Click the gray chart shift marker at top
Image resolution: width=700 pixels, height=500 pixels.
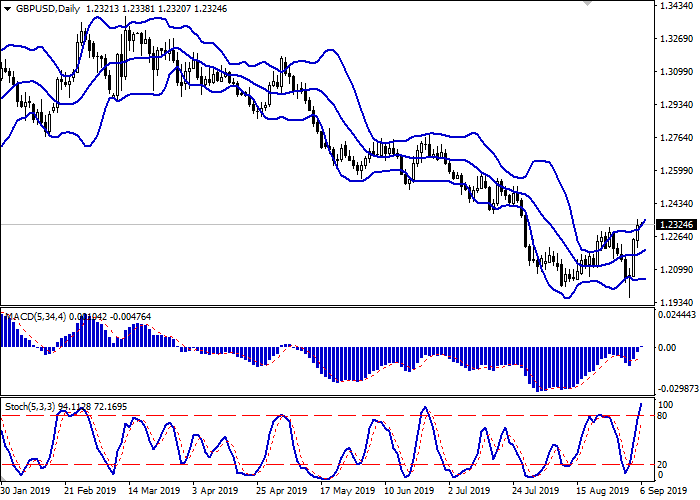[x=587, y=5]
